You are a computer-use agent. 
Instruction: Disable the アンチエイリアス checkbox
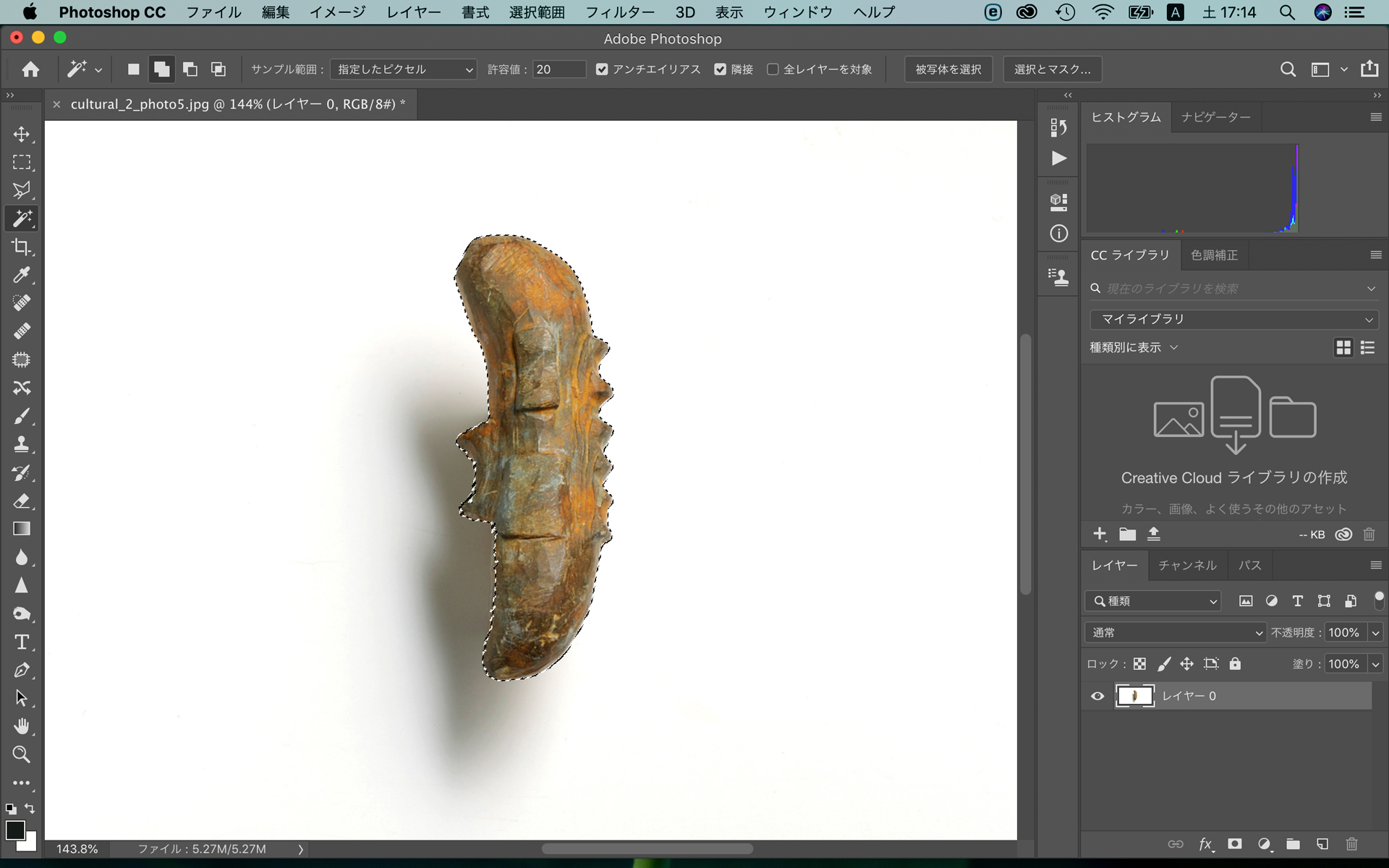point(602,69)
